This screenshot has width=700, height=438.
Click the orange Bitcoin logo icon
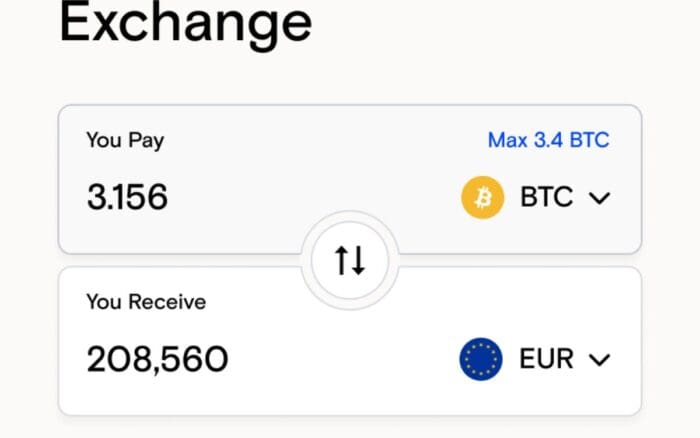tap(482, 198)
